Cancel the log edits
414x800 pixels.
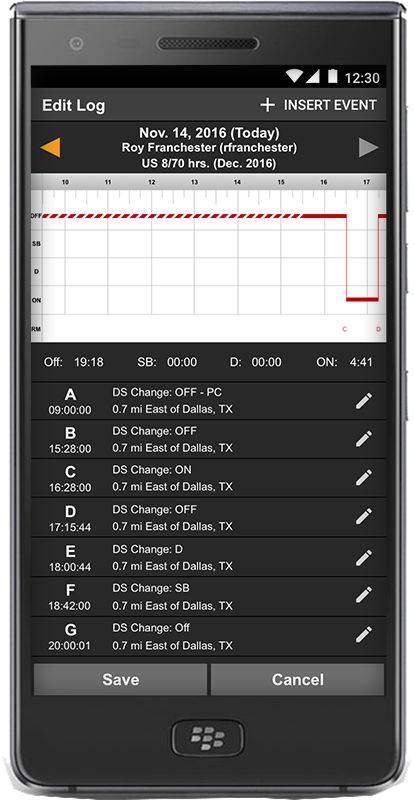pos(298,680)
